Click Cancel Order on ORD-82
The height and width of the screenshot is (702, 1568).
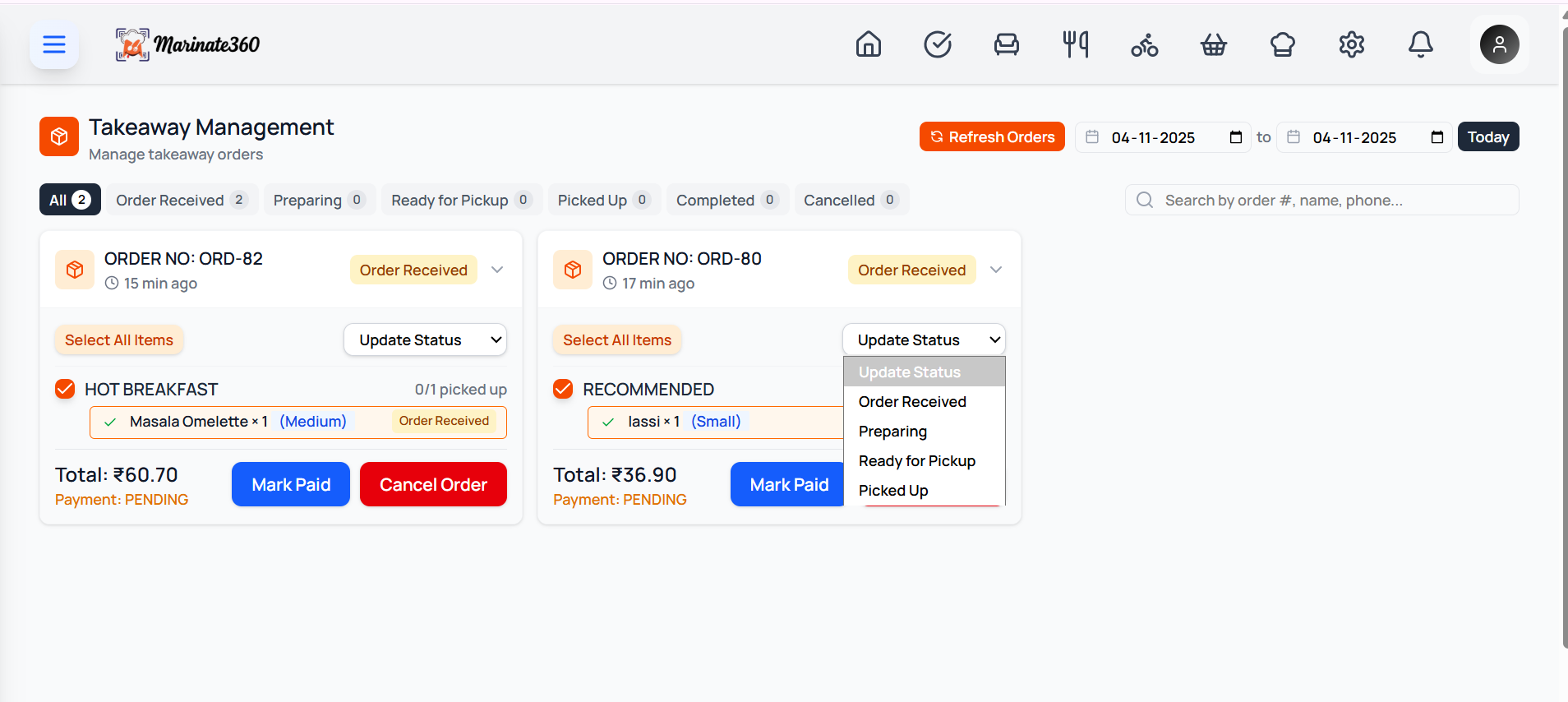click(x=433, y=485)
